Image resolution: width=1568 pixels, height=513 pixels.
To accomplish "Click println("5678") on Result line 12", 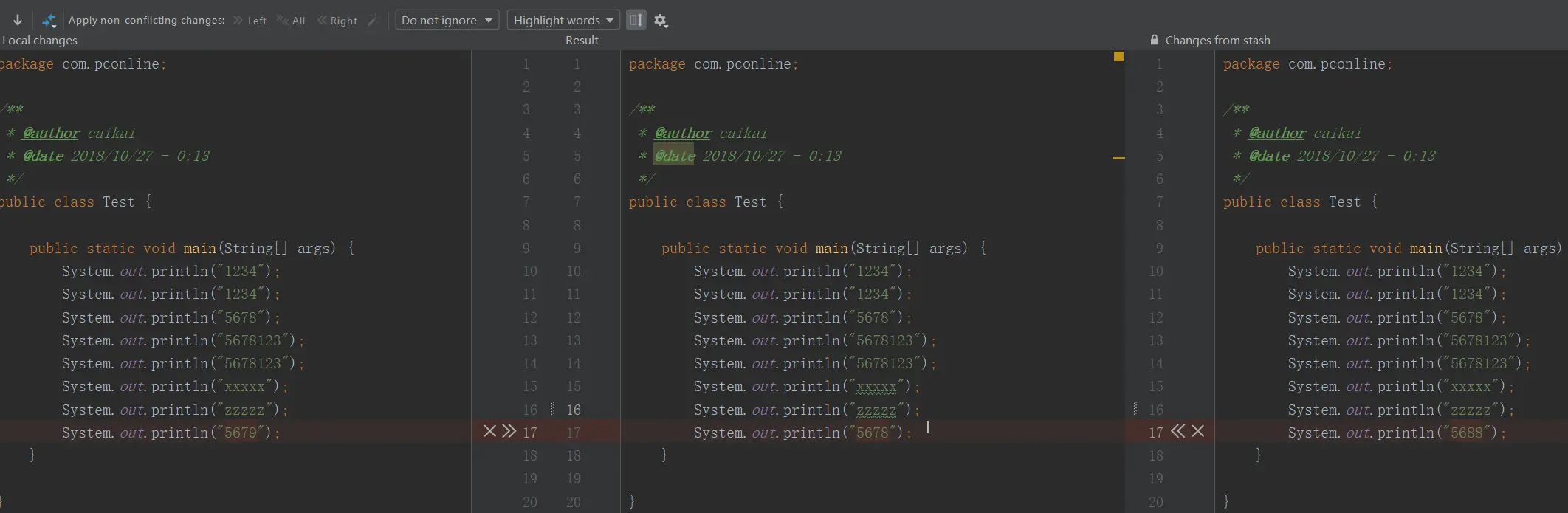I will click(x=803, y=317).
